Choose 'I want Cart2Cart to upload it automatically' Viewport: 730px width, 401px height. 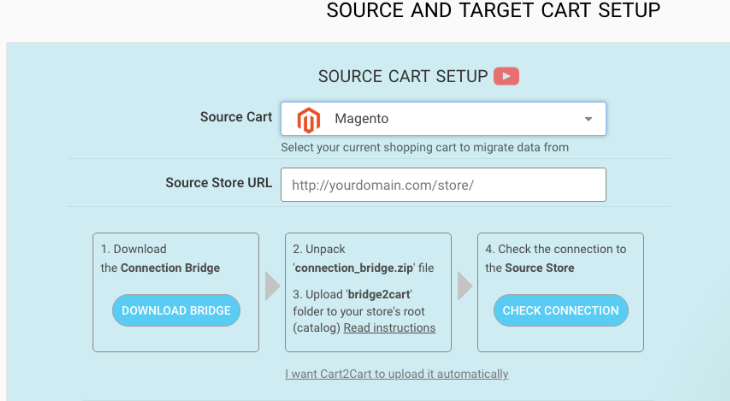point(397,374)
